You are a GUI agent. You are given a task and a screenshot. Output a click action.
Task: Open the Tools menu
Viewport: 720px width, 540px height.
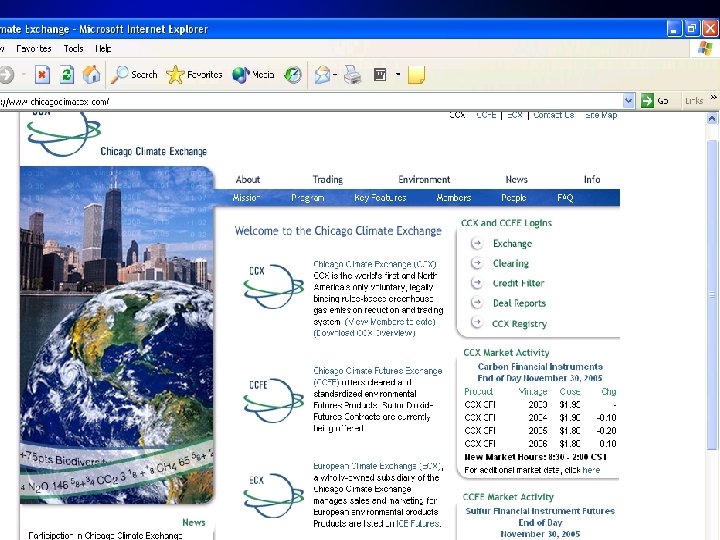(73, 48)
